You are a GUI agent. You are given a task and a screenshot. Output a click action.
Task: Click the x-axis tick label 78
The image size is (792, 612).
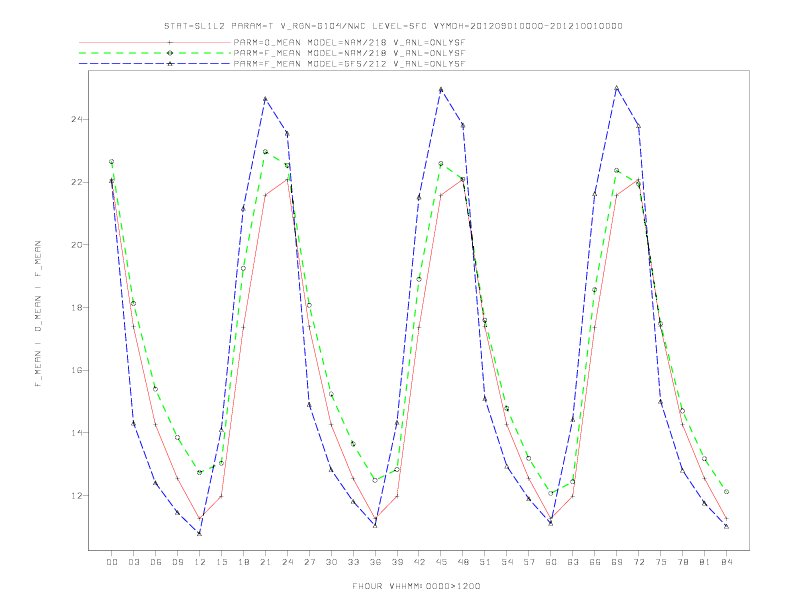682,562
